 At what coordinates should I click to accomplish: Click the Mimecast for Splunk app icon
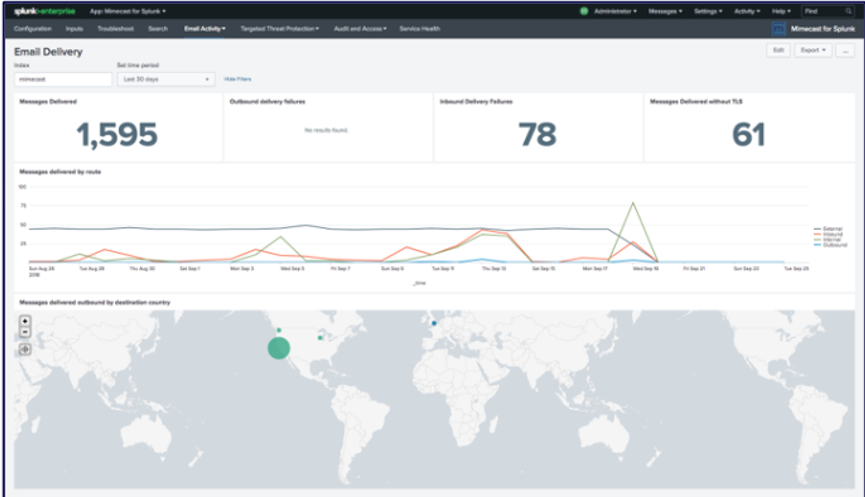click(x=779, y=29)
